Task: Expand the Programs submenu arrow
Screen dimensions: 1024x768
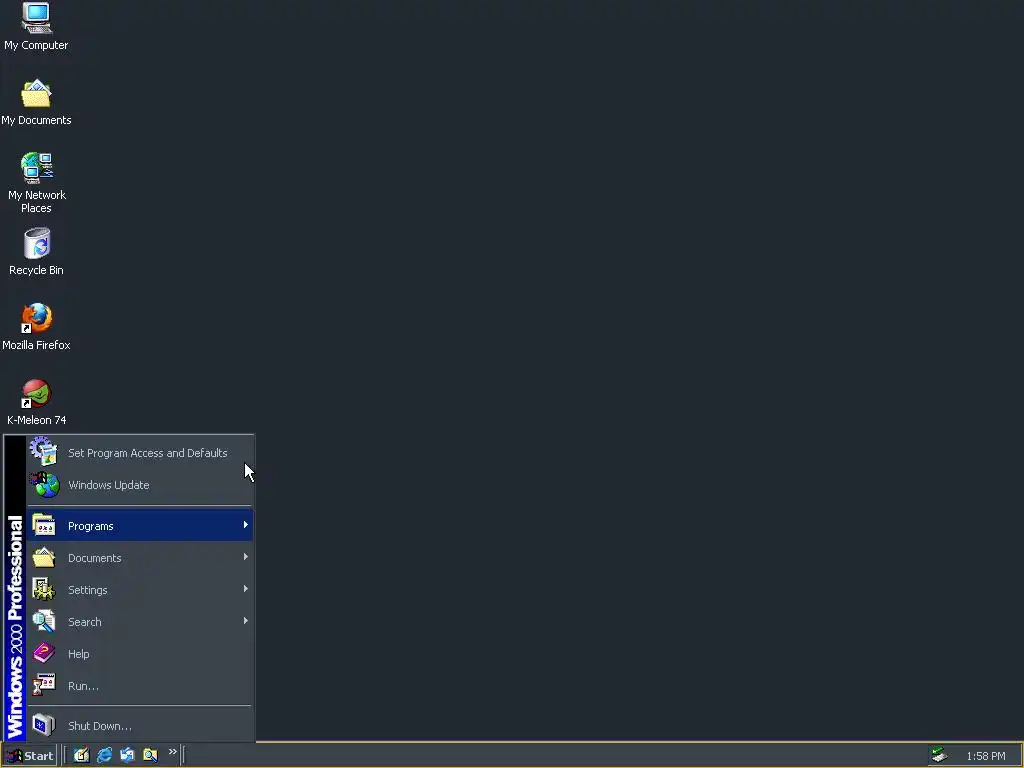Action: click(x=246, y=525)
